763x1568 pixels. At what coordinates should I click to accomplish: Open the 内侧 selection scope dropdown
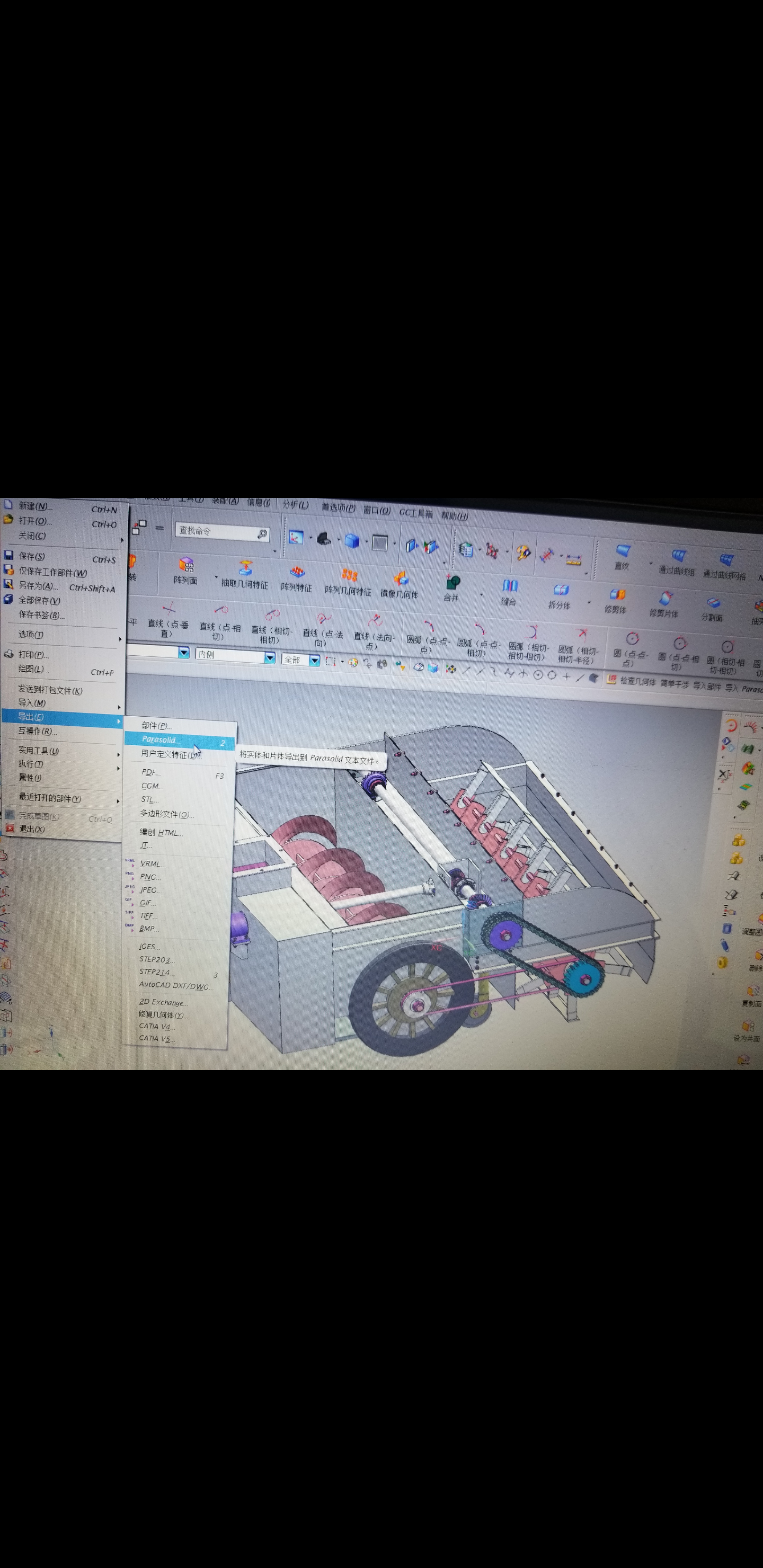(x=236, y=656)
